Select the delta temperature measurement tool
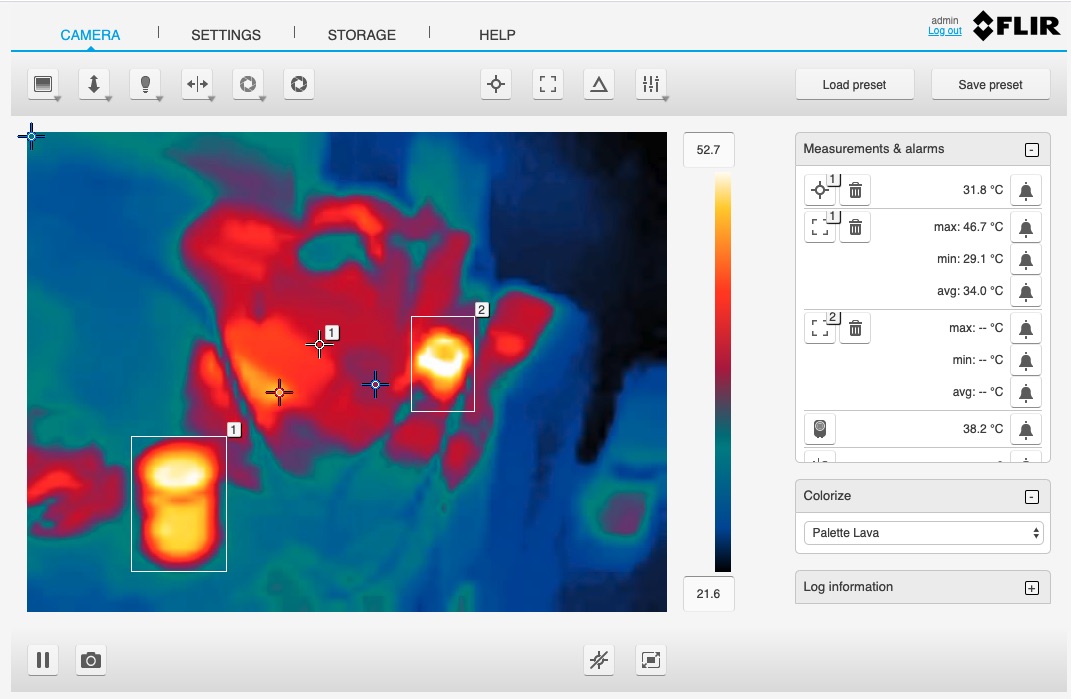Screen dimensions: 1071x699 point(598,84)
